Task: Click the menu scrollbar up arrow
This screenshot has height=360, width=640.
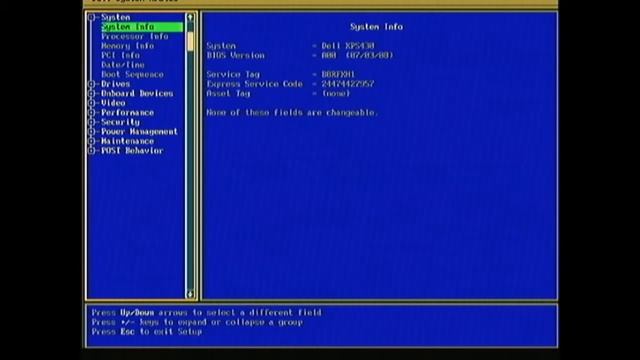Action: coord(190,17)
